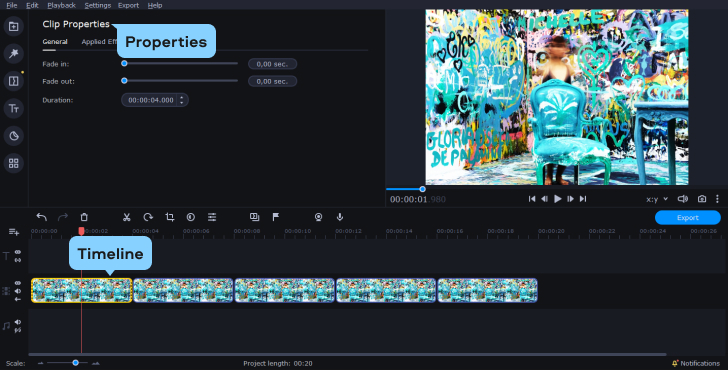Take a snapshot of the preview frame

pyautogui.click(x=702, y=199)
